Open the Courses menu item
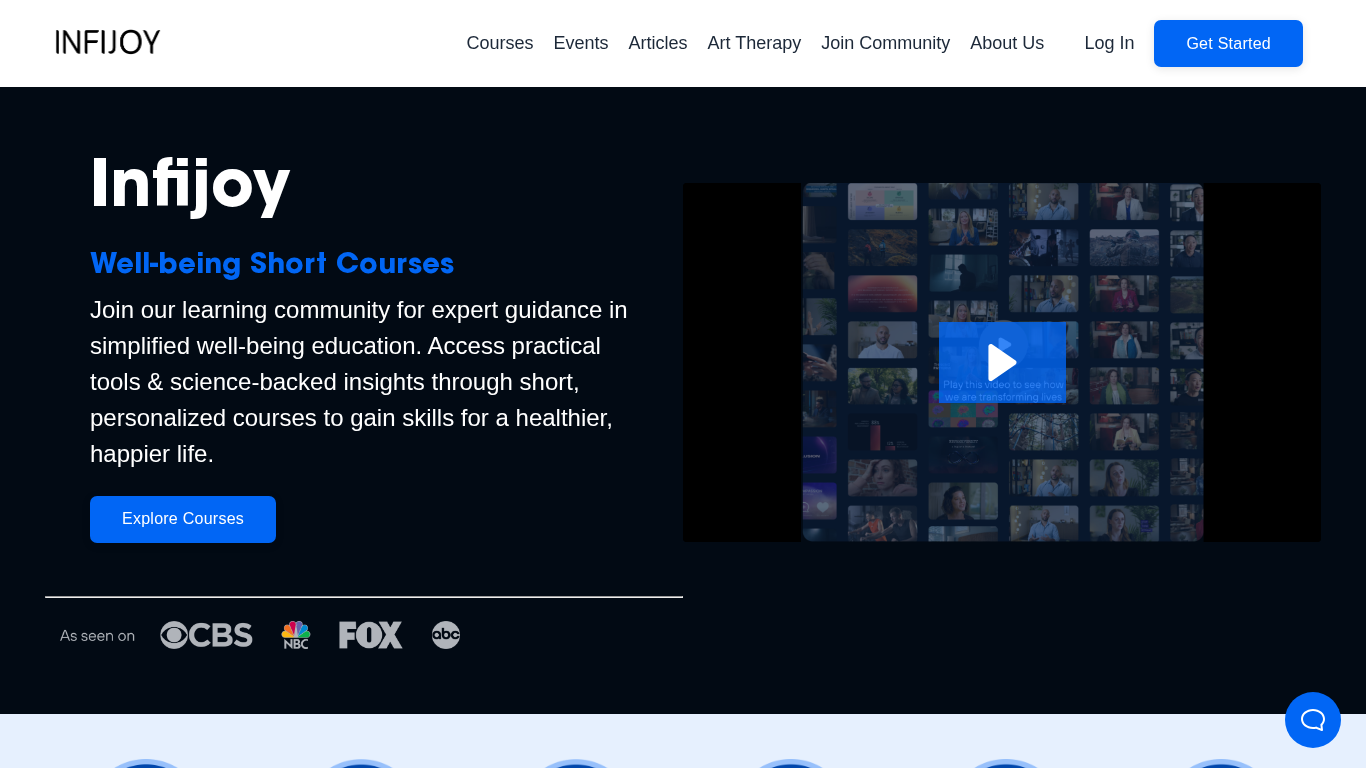 pos(499,43)
